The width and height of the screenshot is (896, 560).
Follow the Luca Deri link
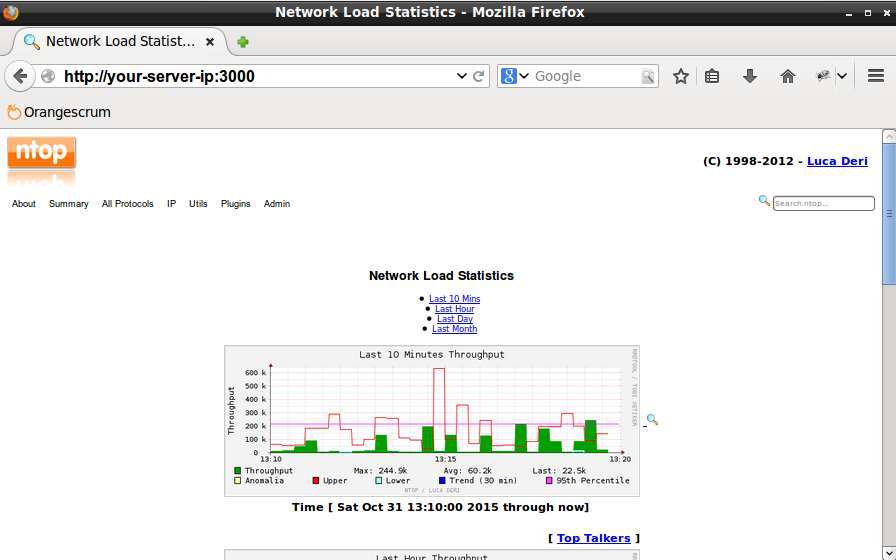click(837, 161)
